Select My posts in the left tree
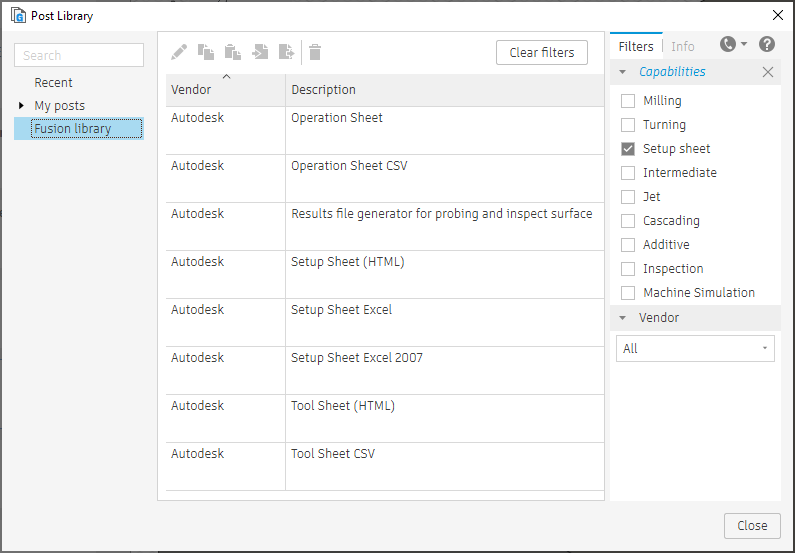 pos(59,105)
